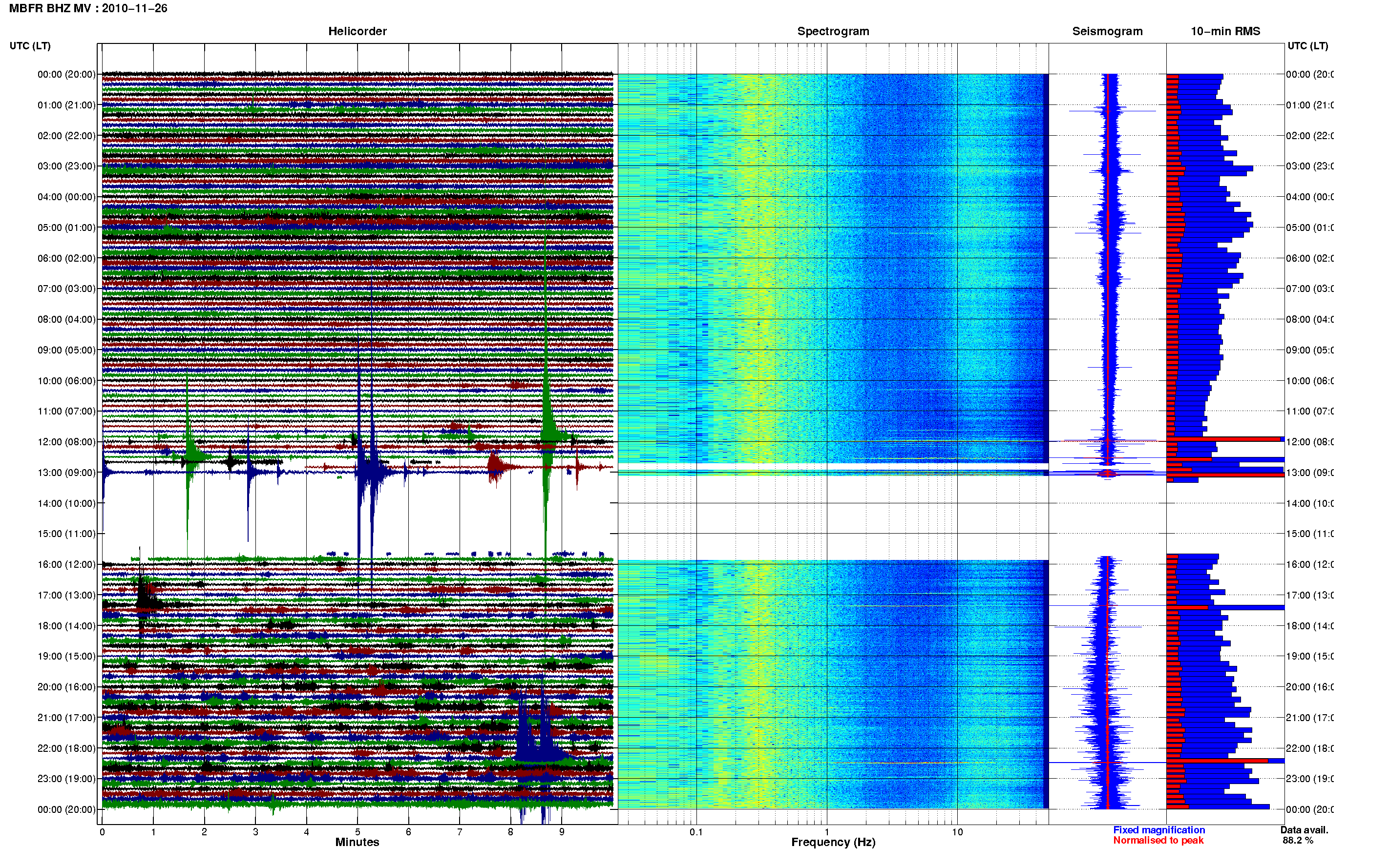Click the left 17:00 (13:00) time label
1389x868 pixels.
click(x=66, y=595)
